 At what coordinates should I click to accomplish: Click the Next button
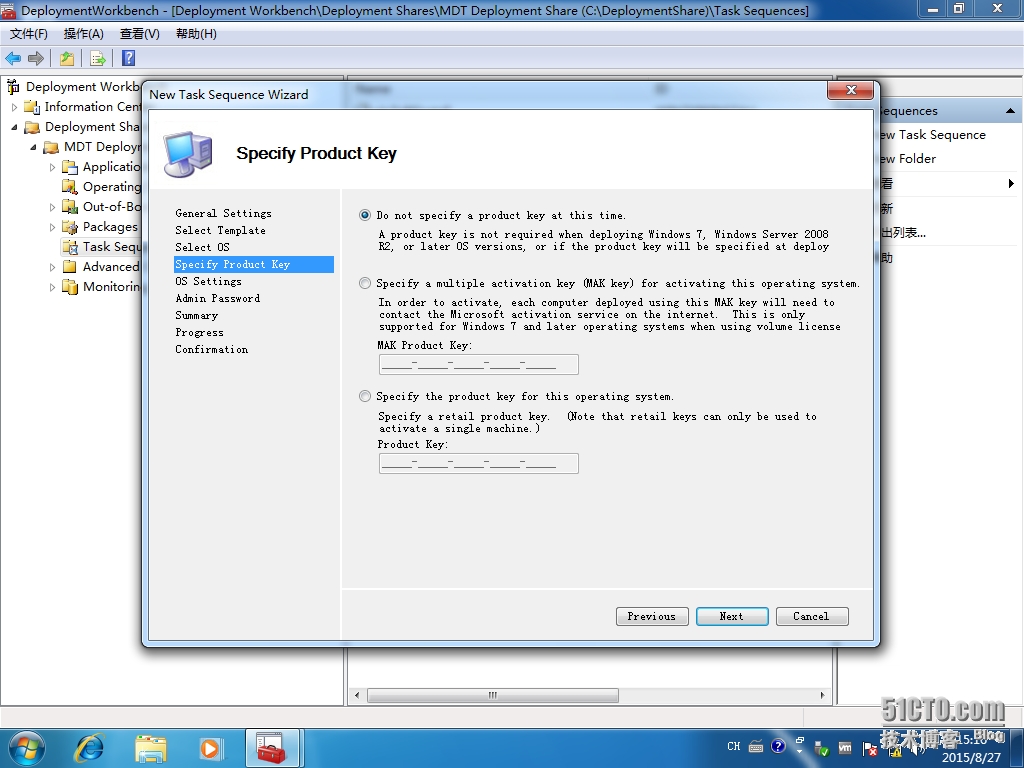point(731,616)
